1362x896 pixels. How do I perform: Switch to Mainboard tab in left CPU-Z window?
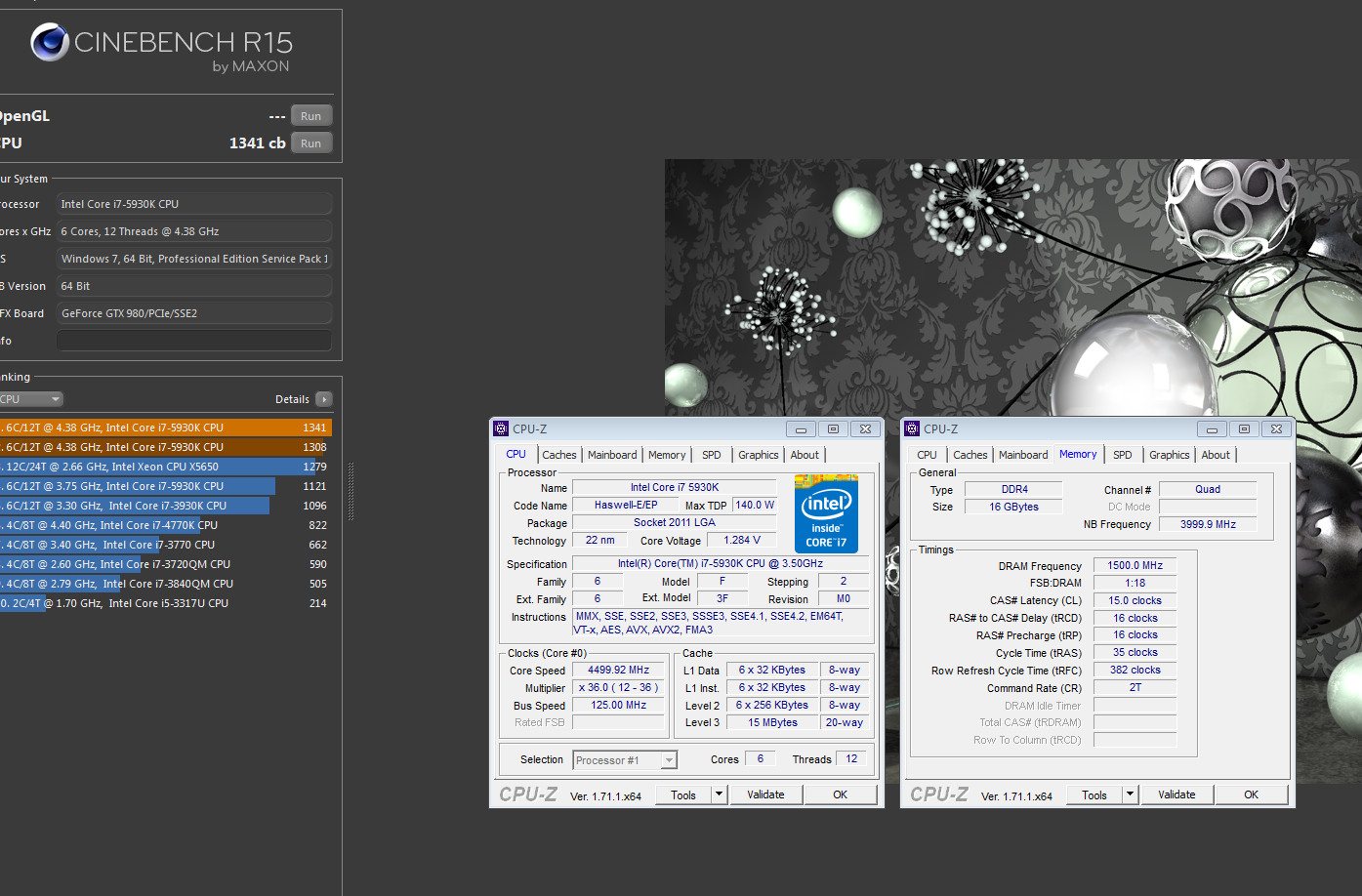[x=612, y=455]
